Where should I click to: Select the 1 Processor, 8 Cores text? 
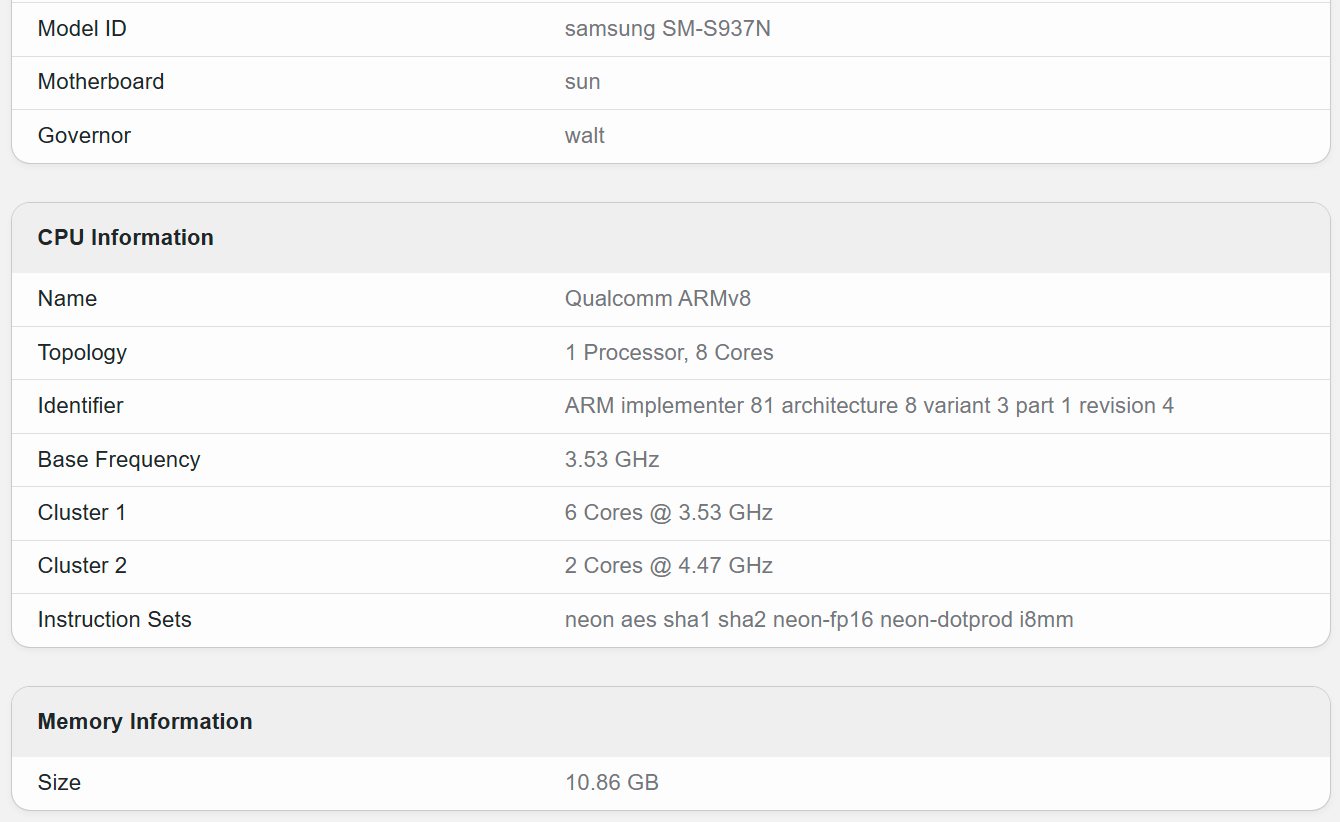click(668, 353)
